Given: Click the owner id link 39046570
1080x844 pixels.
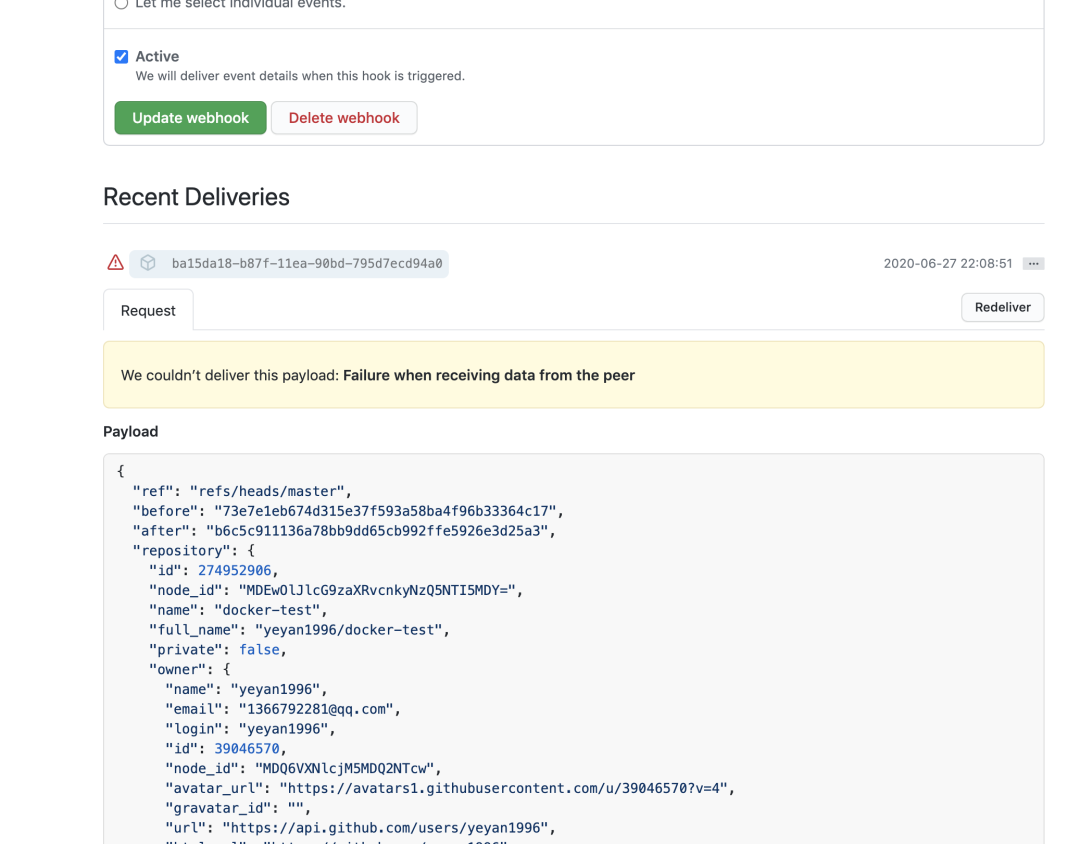Looking at the screenshot, I should point(247,748).
